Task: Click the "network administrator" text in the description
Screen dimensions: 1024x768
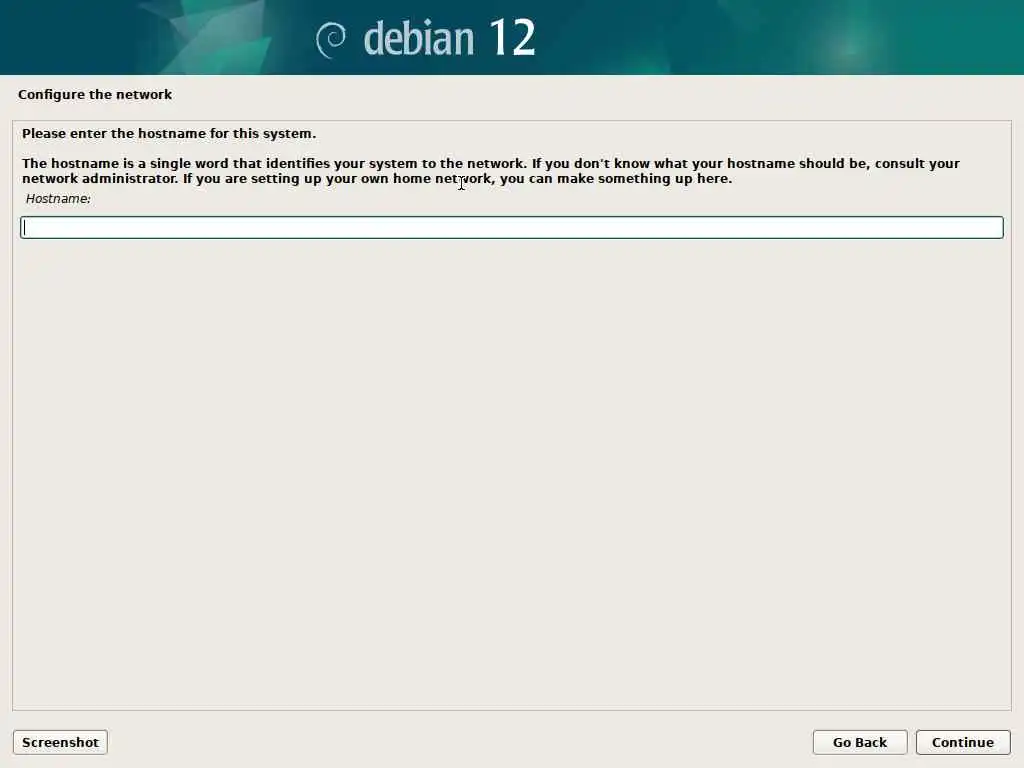Action: [x=100, y=178]
